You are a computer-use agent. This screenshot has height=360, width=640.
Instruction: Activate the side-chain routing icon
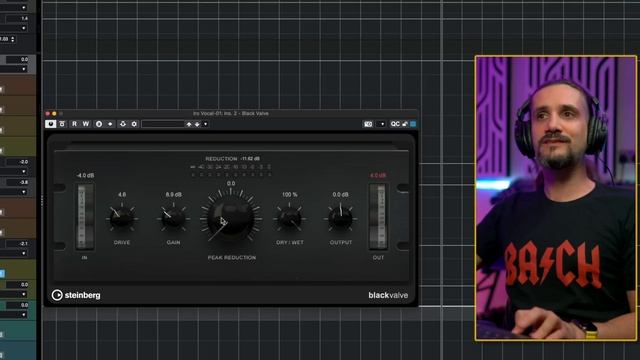pyautogui.click(x=123, y=124)
